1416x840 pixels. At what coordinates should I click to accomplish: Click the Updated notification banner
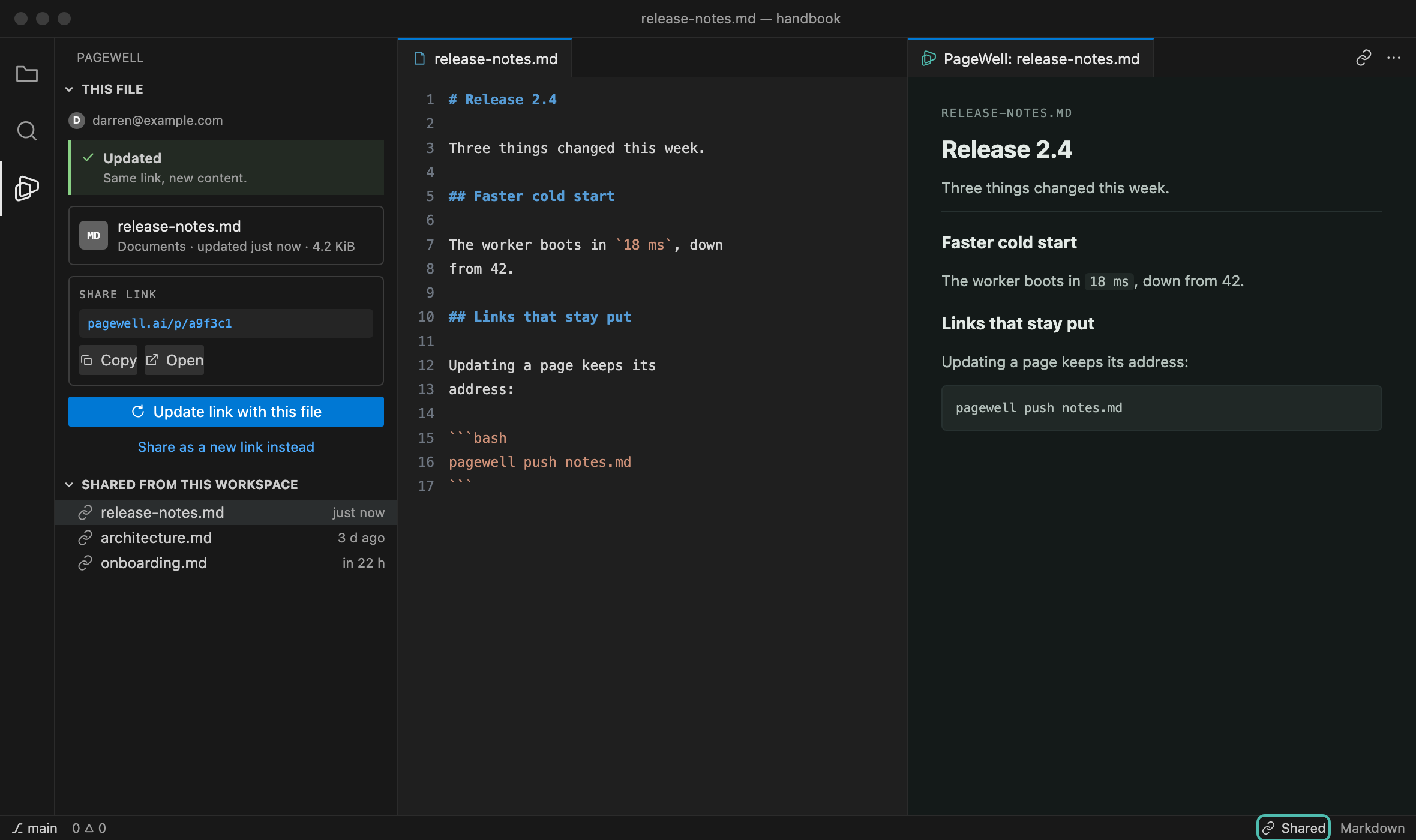[226, 167]
